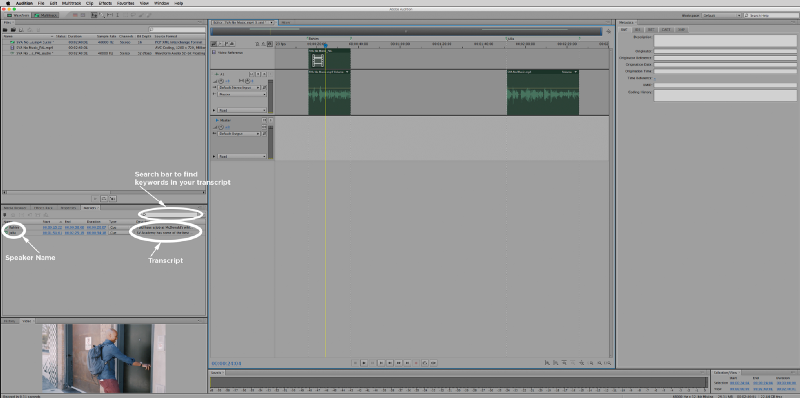
Task: Show the Effects track controls icon
Action: point(220,44)
